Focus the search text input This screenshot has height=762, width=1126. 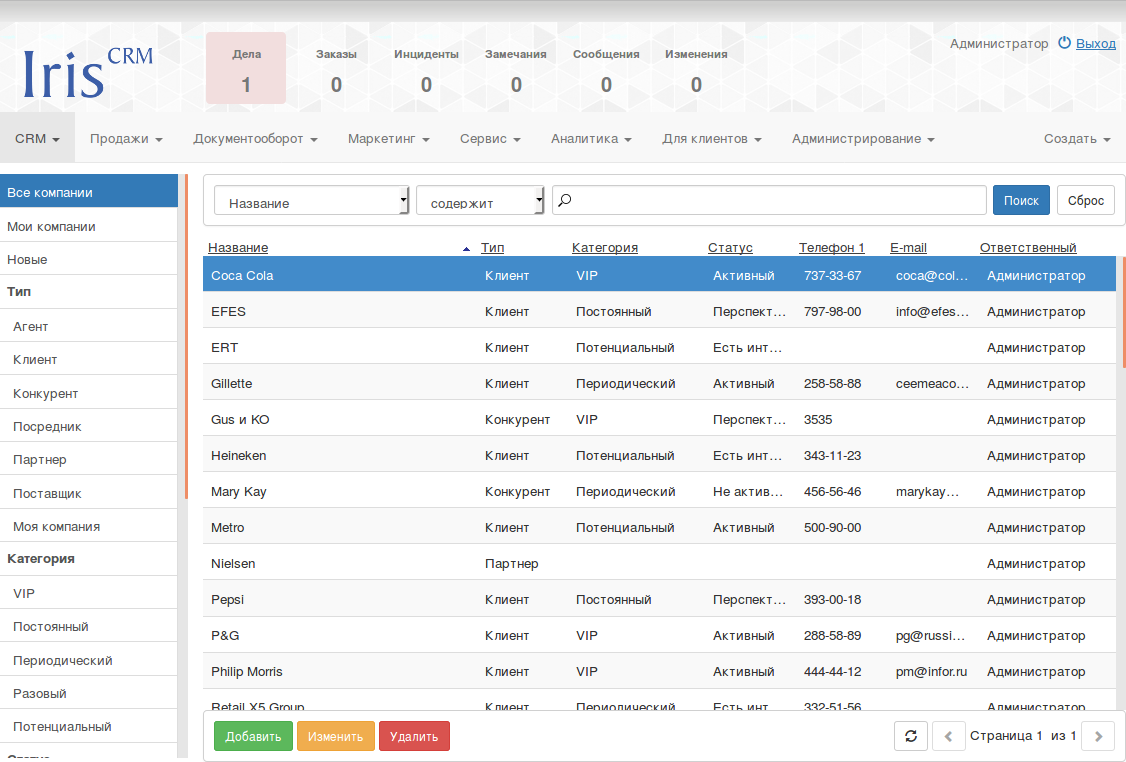[769, 200]
